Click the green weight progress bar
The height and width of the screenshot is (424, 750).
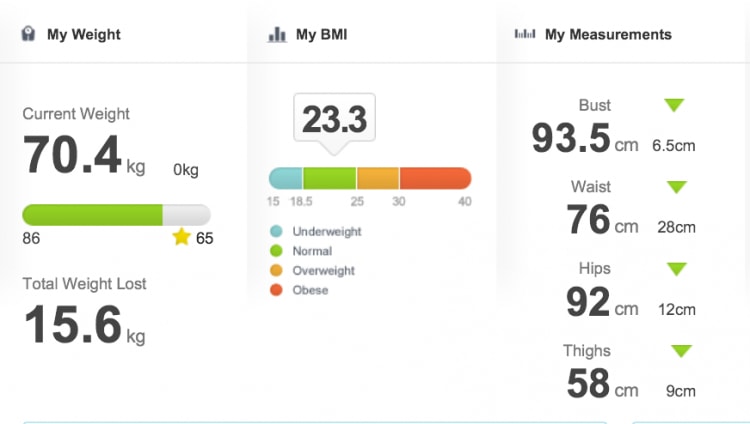(x=92, y=215)
